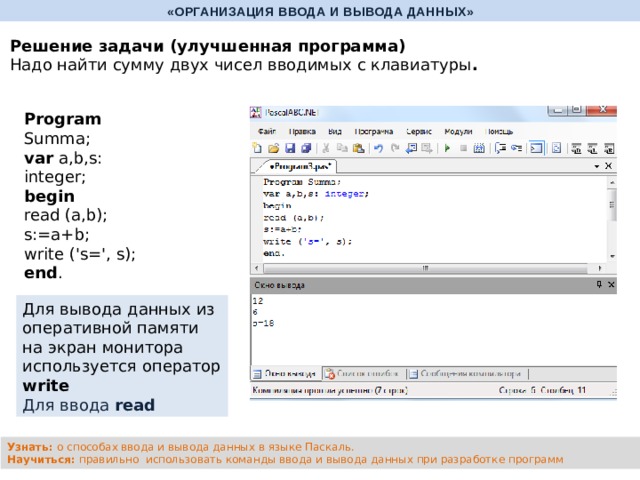
Task: Click the editor scroll right arrow
Action: coord(599,268)
